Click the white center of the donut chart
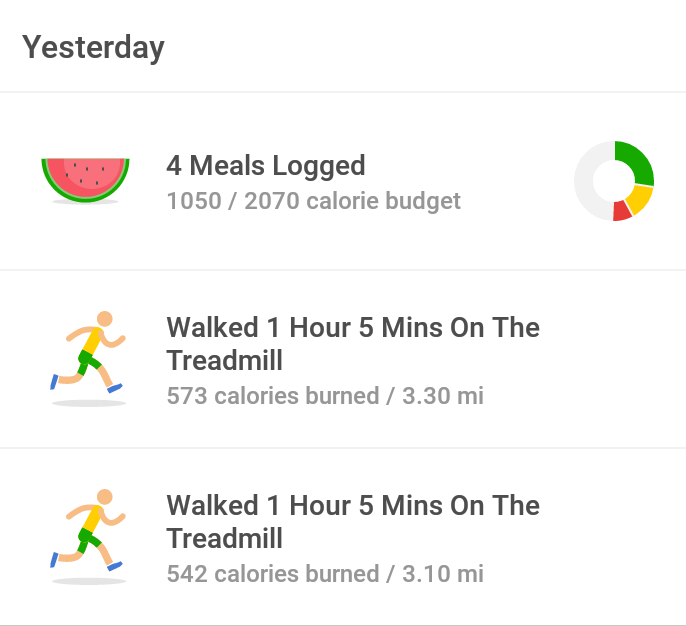686x626 pixels. click(613, 181)
